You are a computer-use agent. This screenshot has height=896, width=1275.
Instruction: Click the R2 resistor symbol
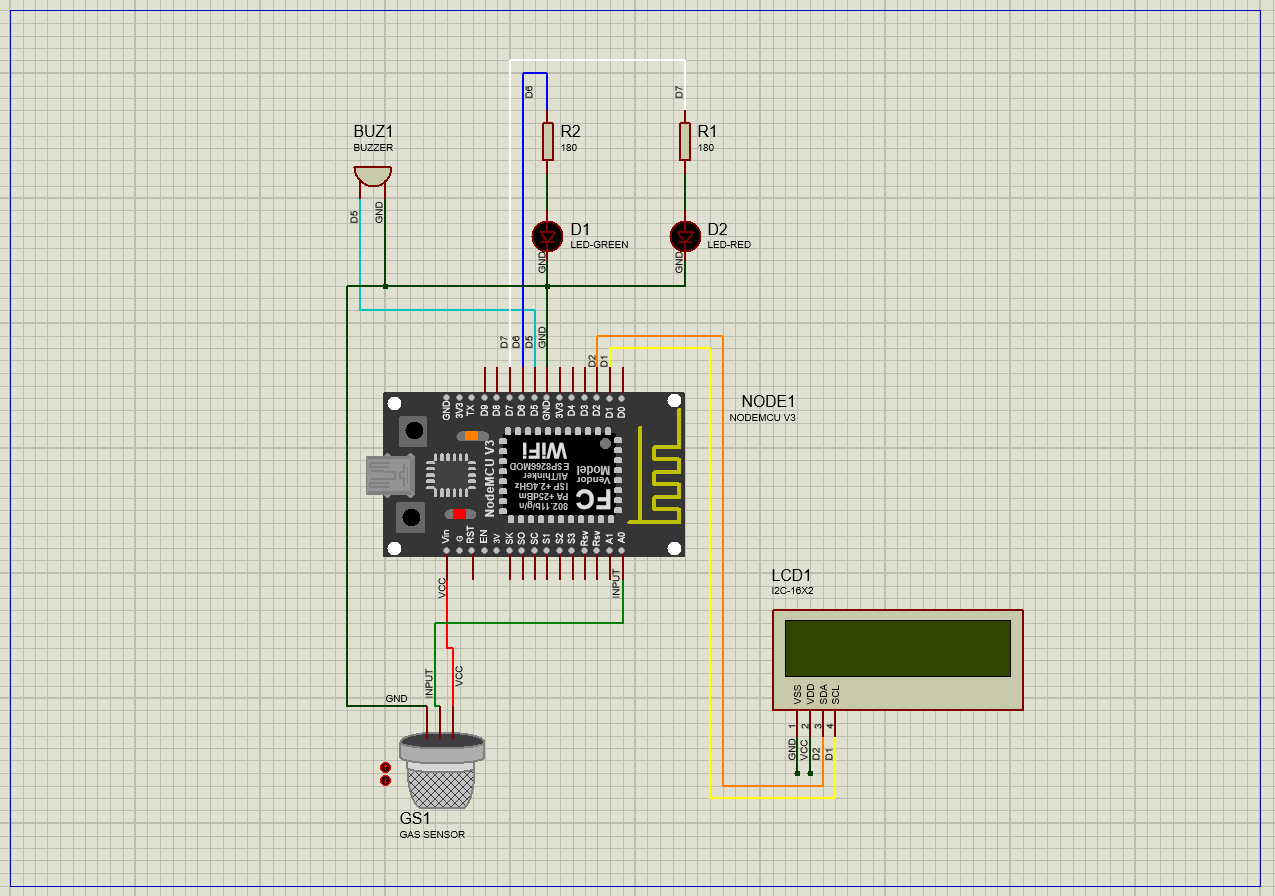547,141
